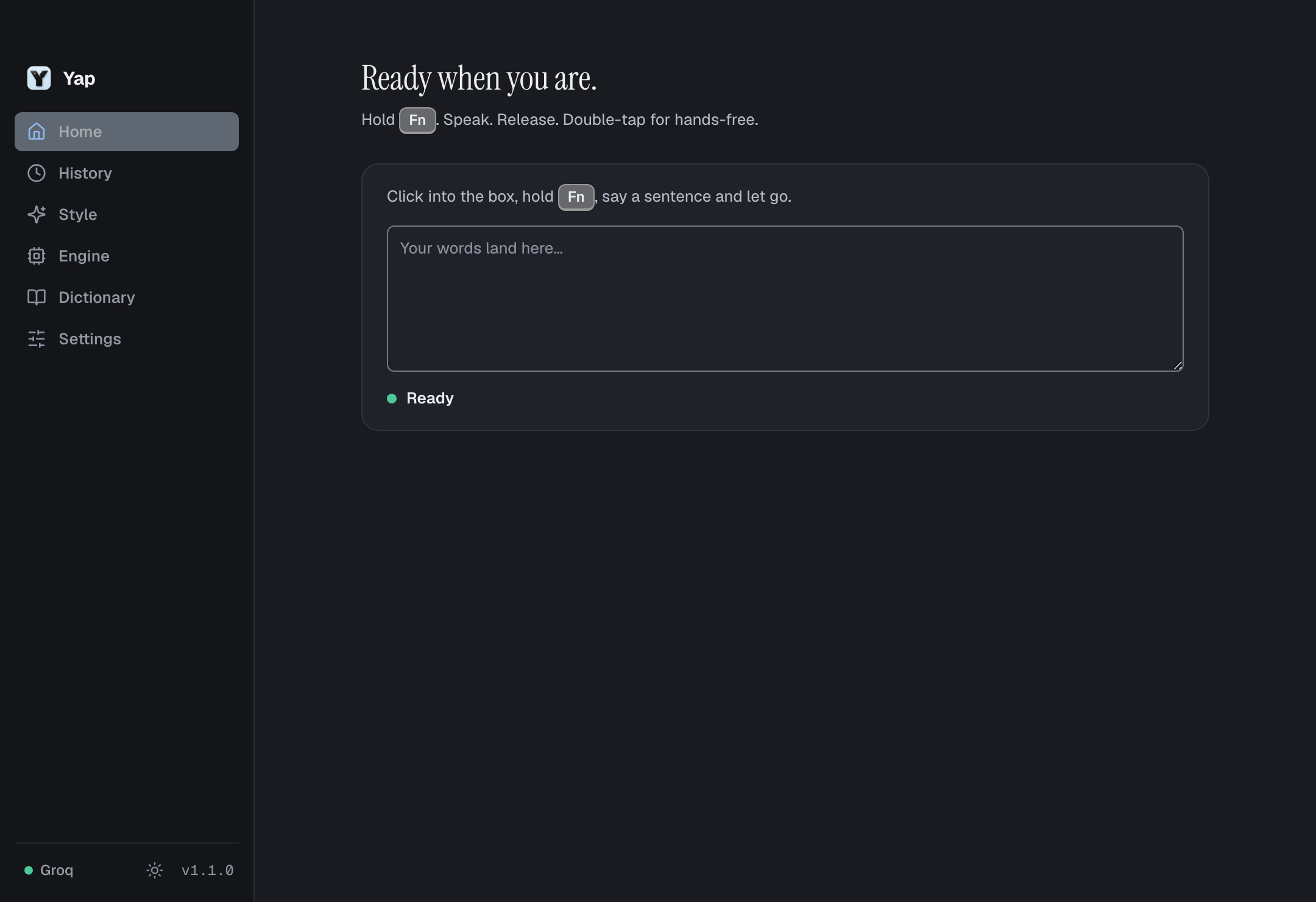Image resolution: width=1316 pixels, height=902 pixels.
Task: Click the Yap app name text
Action: point(79,79)
